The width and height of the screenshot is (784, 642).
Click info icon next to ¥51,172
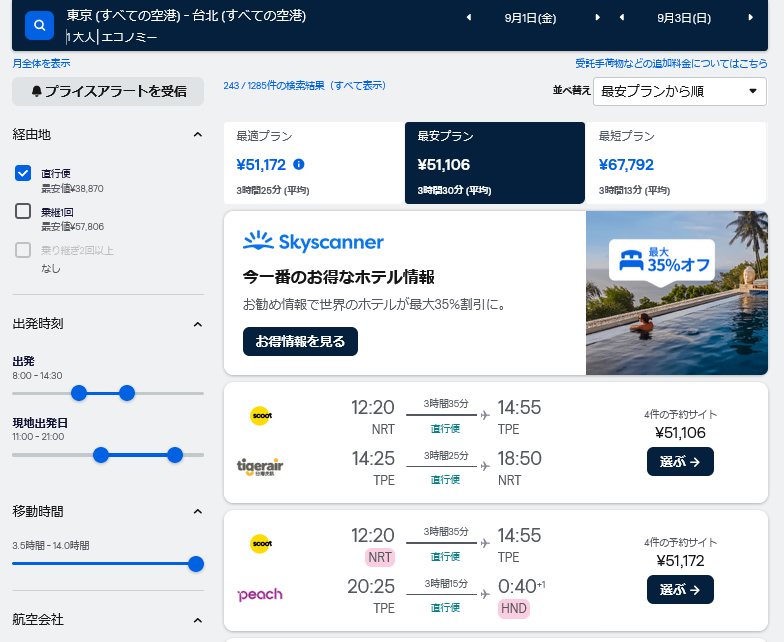coord(298,164)
